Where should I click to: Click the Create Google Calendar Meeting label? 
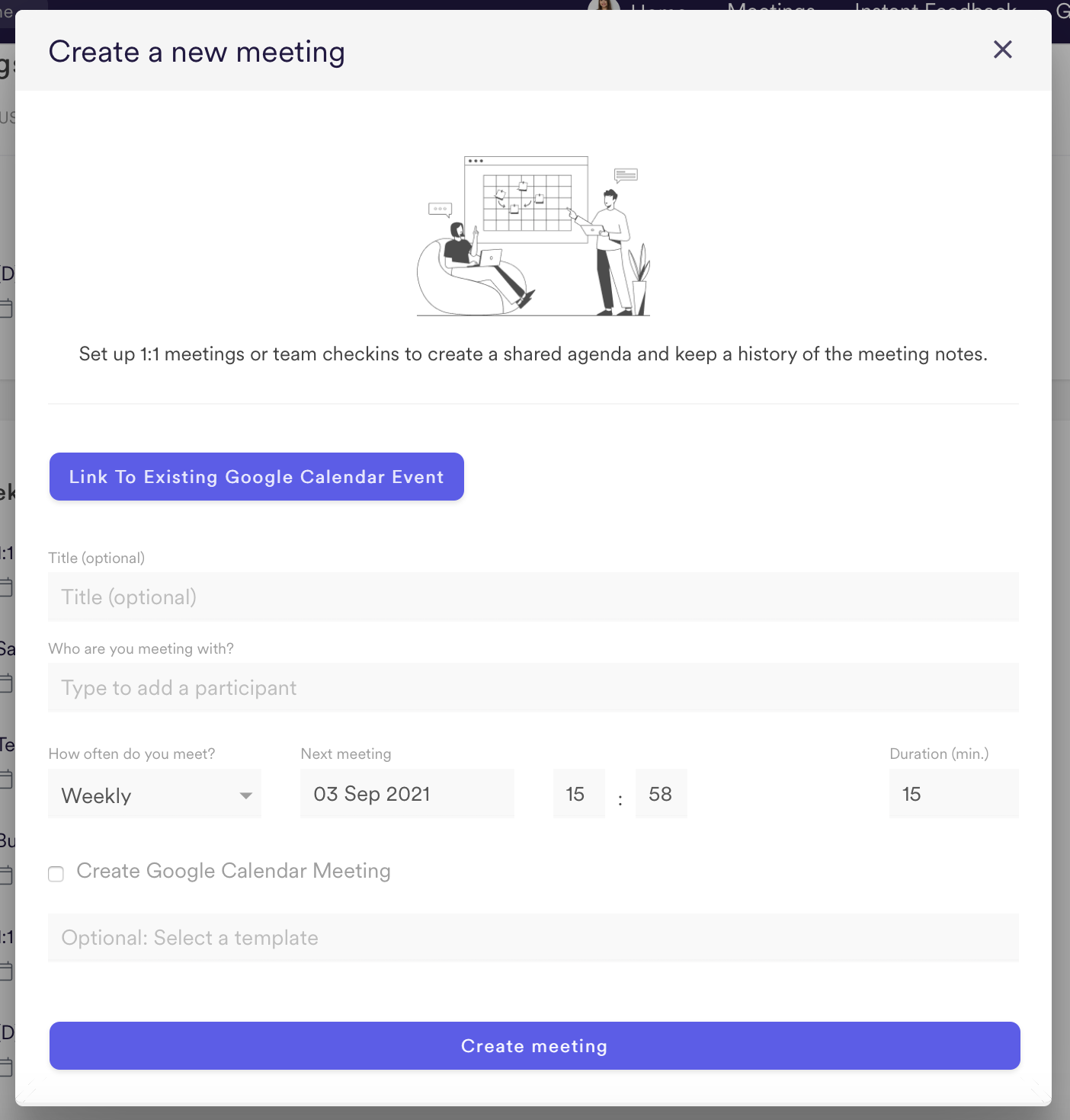pyautogui.click(x=233, y=871)
